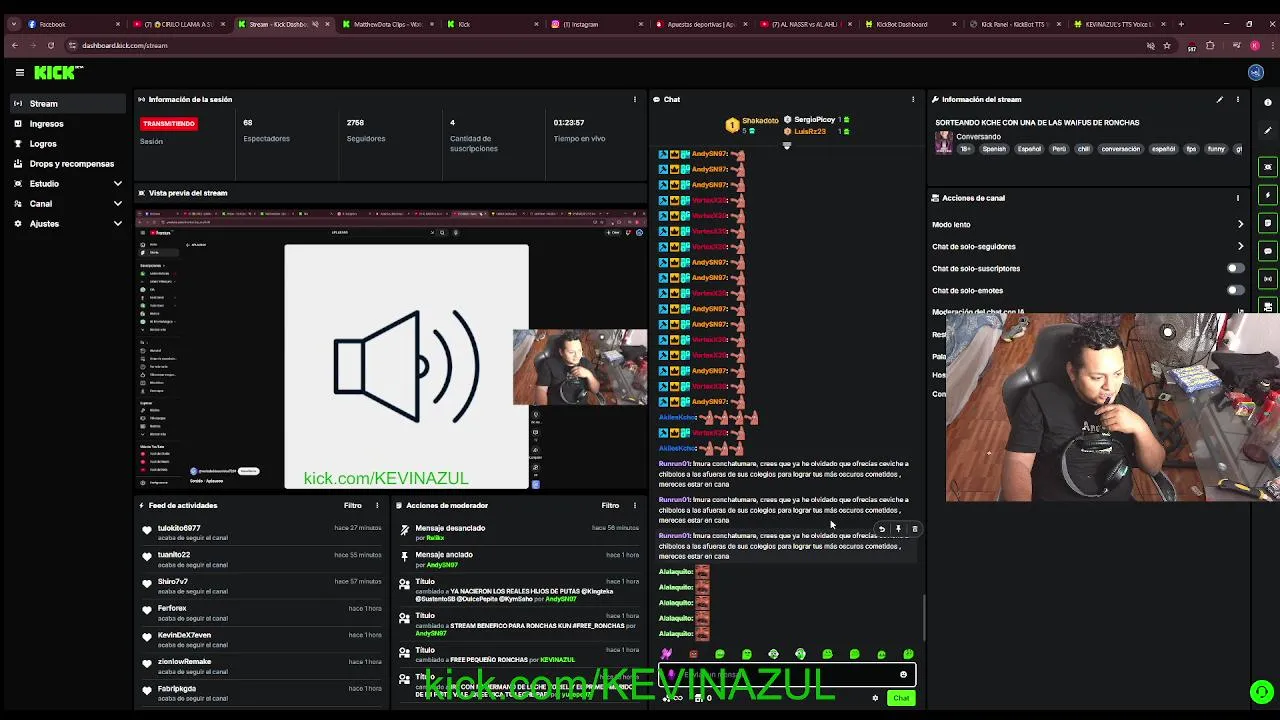1280x720 pixels.
Task: Open Filtro in Acciones de moderador
Action: [x=610, y=505]
